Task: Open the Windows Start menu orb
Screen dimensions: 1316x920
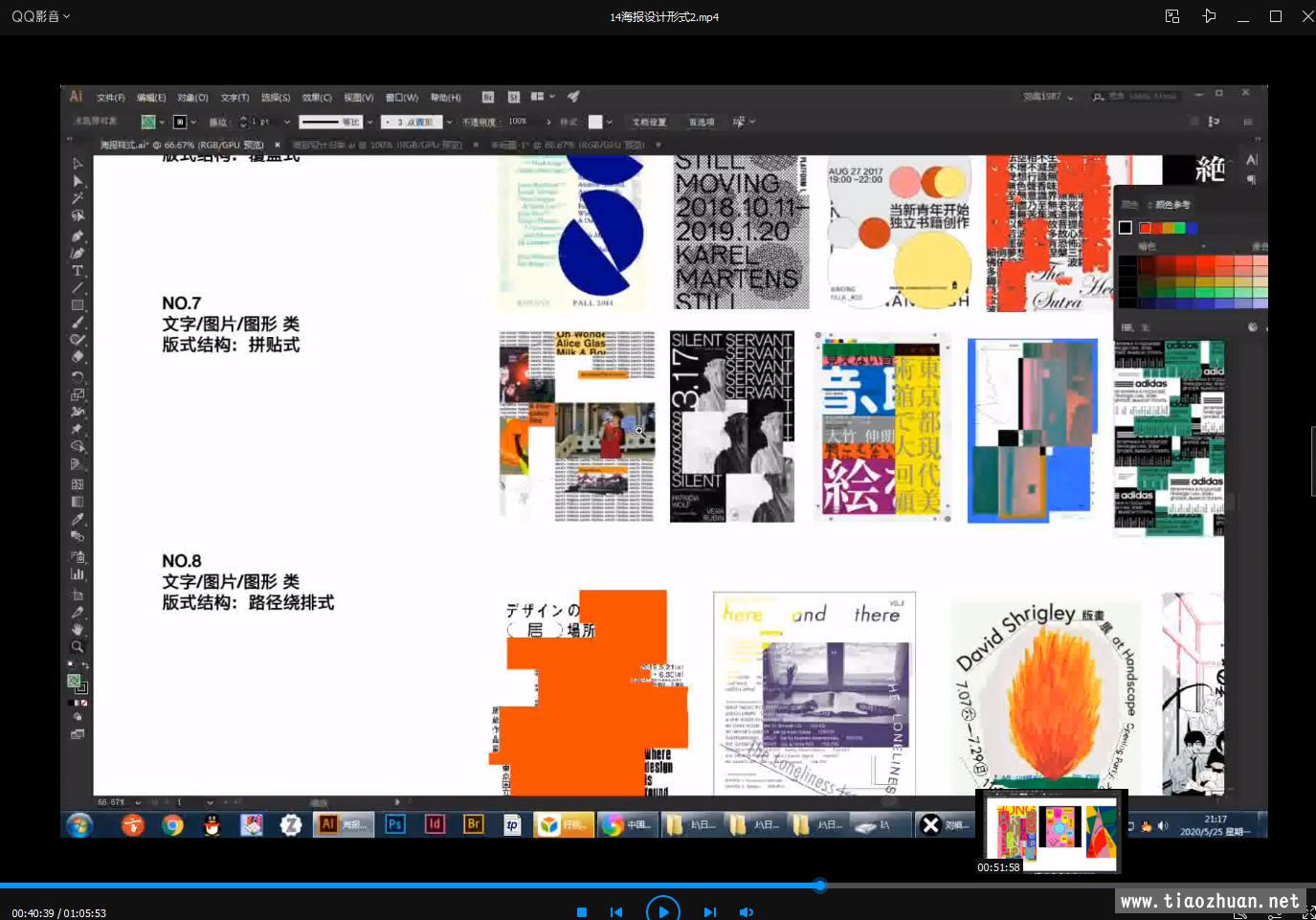Action: (x=79, y=824)
